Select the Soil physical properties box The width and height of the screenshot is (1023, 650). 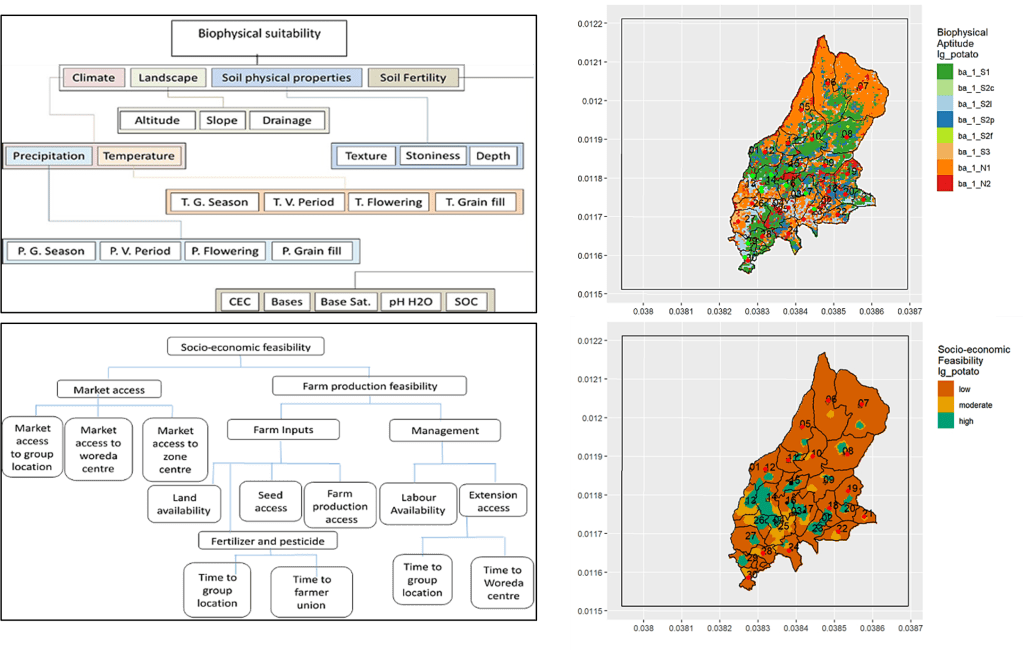coord(286,77)
